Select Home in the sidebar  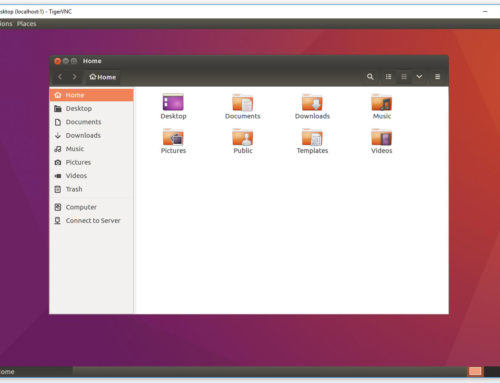point(91,95)
